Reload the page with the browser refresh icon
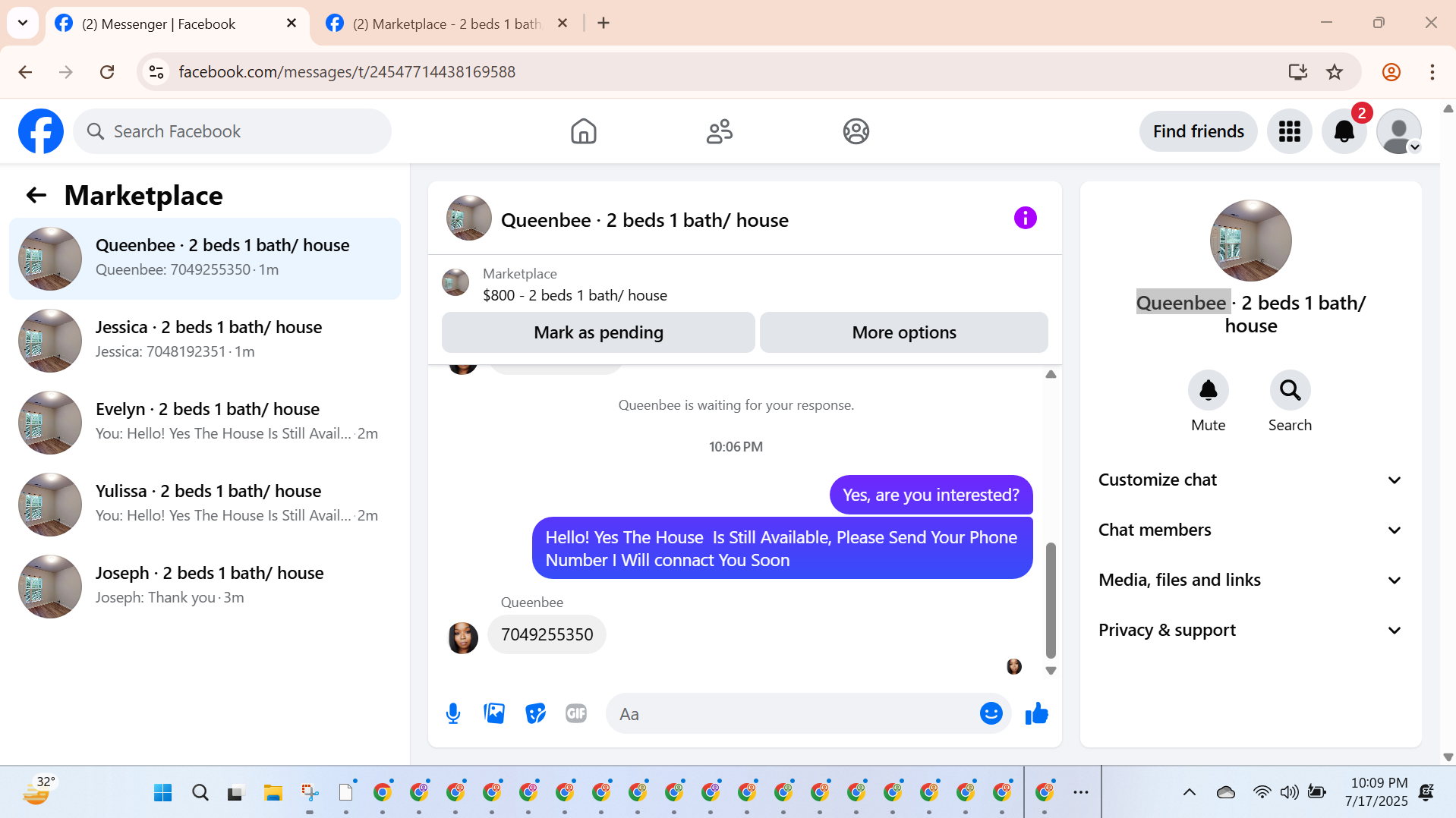This screenshot has width=1456, height=818. pos(107,72)
